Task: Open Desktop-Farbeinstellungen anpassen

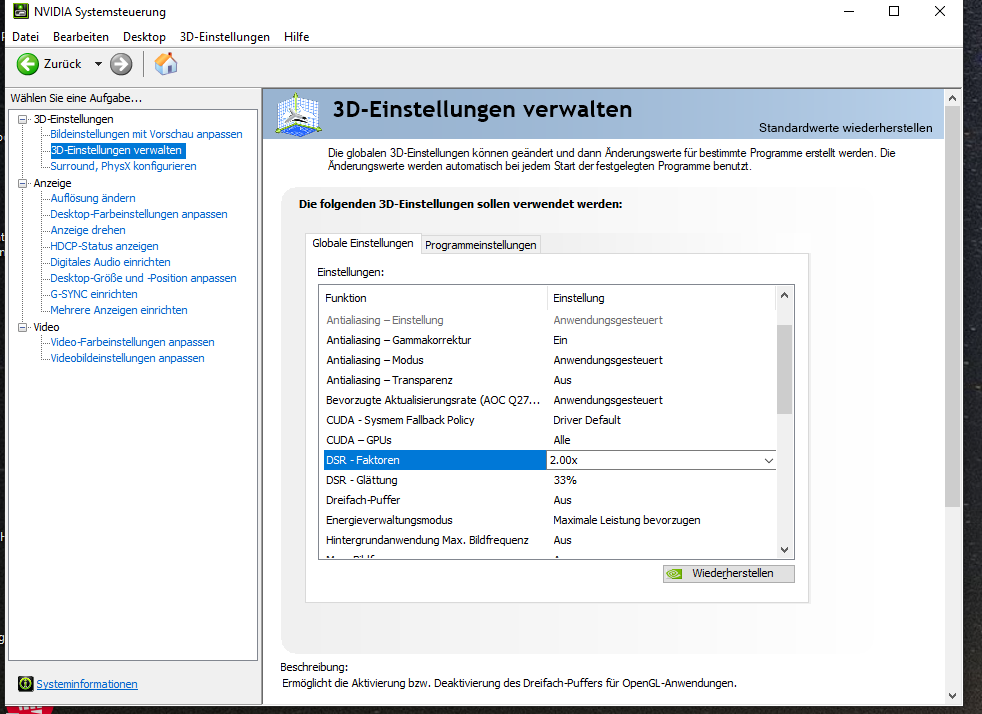Action: tap(139, 214)
